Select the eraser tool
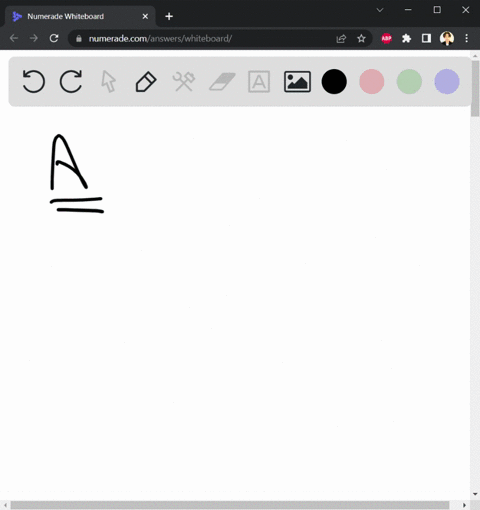The width and height of the screenshot is (480, 510). click(x=222, y=82)
